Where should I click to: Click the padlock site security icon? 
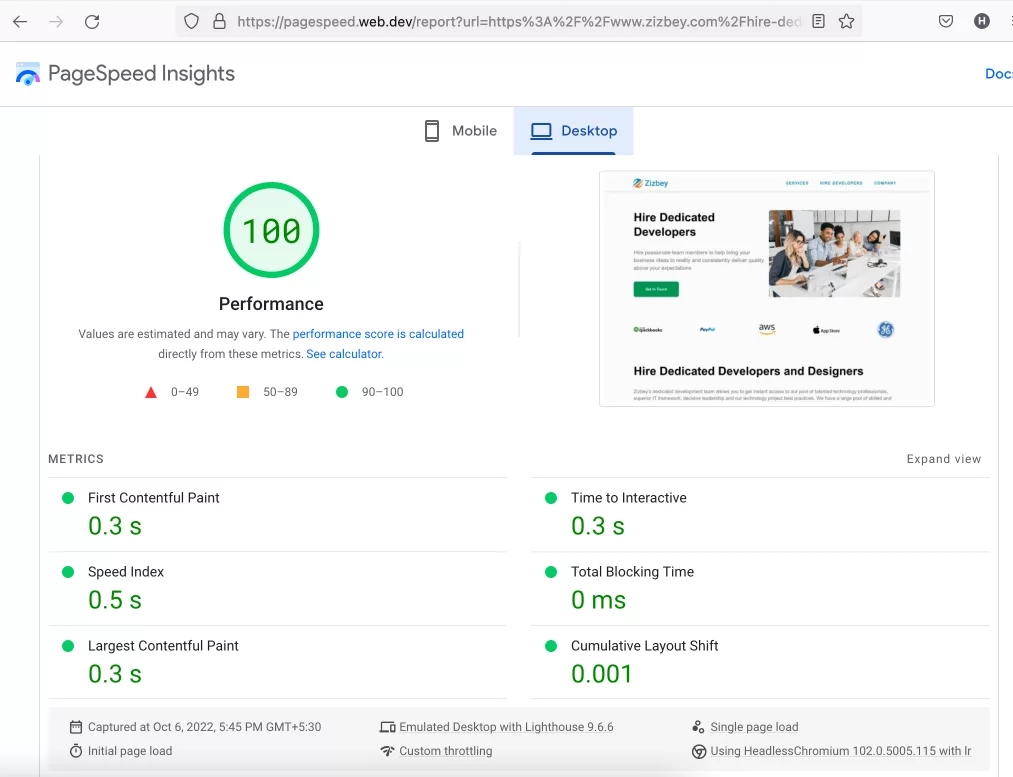tap(219, 21)
